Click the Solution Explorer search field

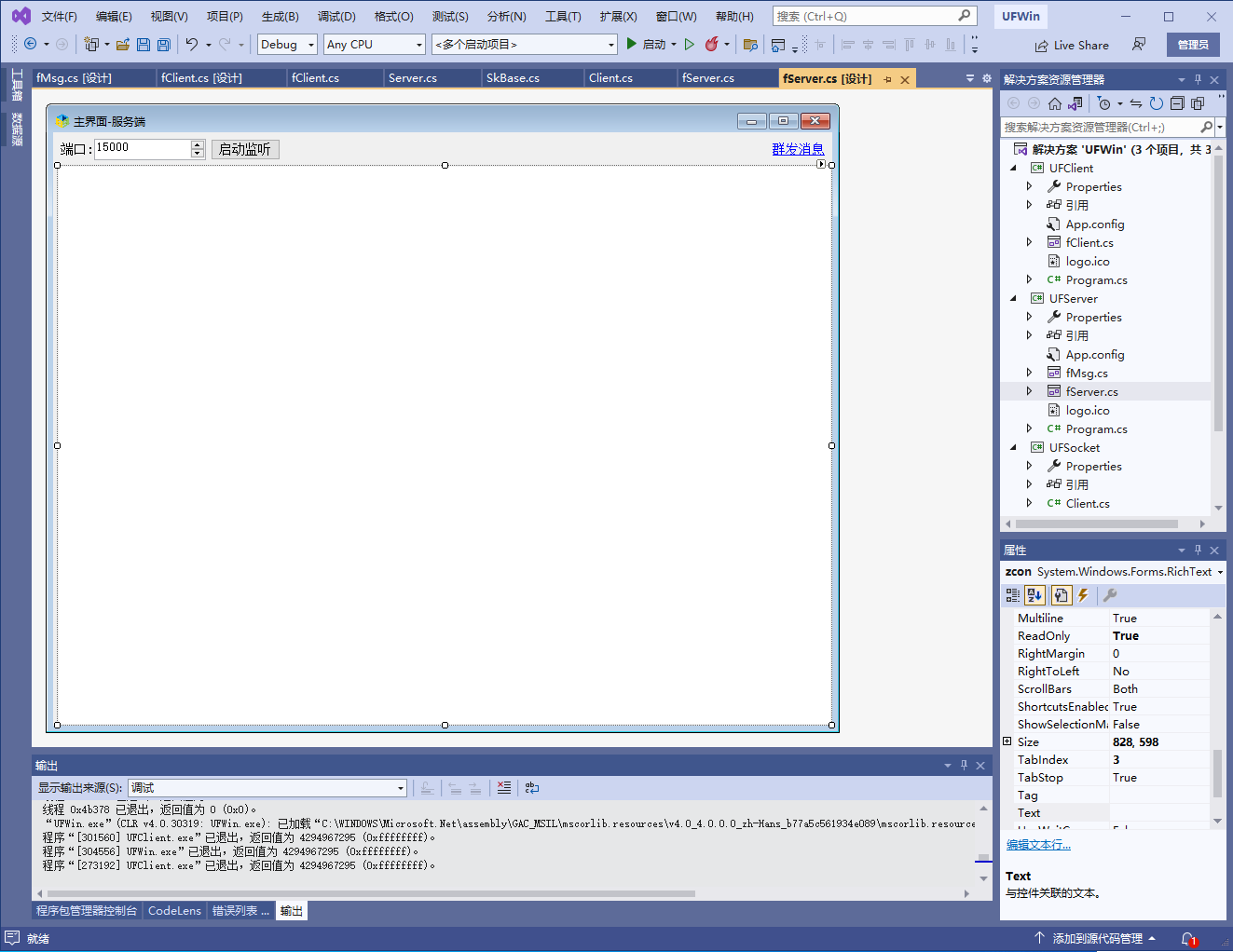click(1100, 128)
